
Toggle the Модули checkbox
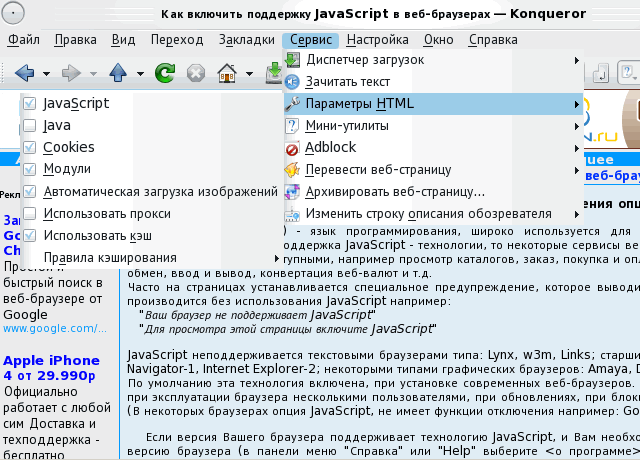point(30,169)
